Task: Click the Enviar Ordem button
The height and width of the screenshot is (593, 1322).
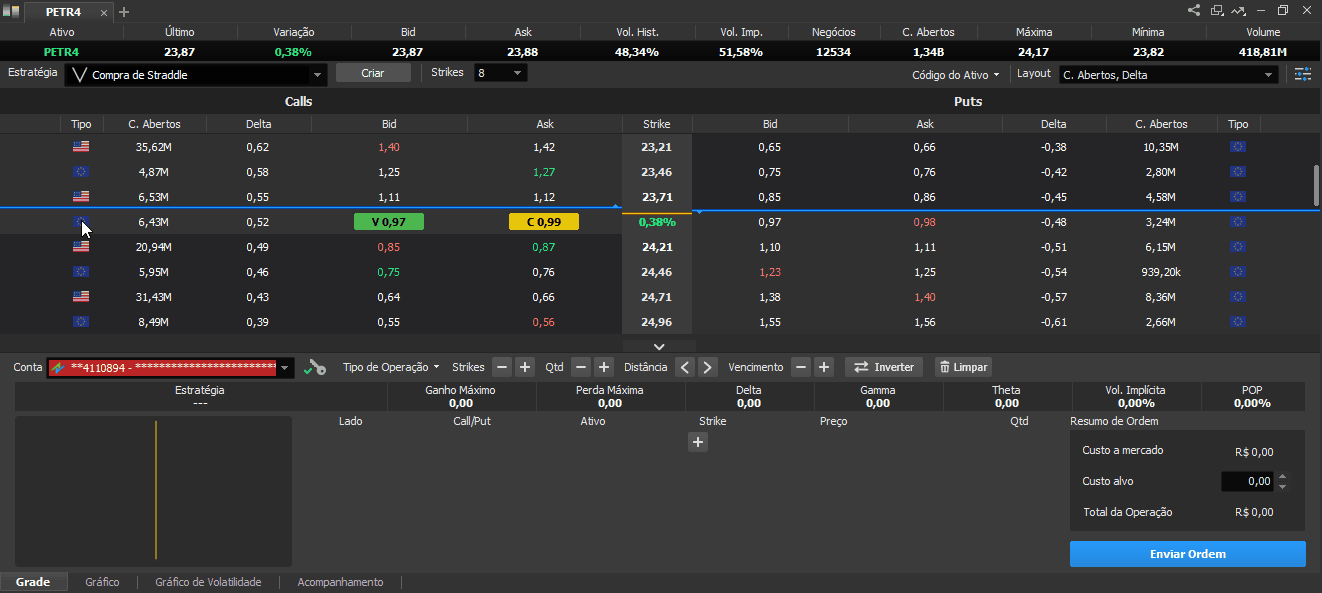Action: tap(1187, 554)
